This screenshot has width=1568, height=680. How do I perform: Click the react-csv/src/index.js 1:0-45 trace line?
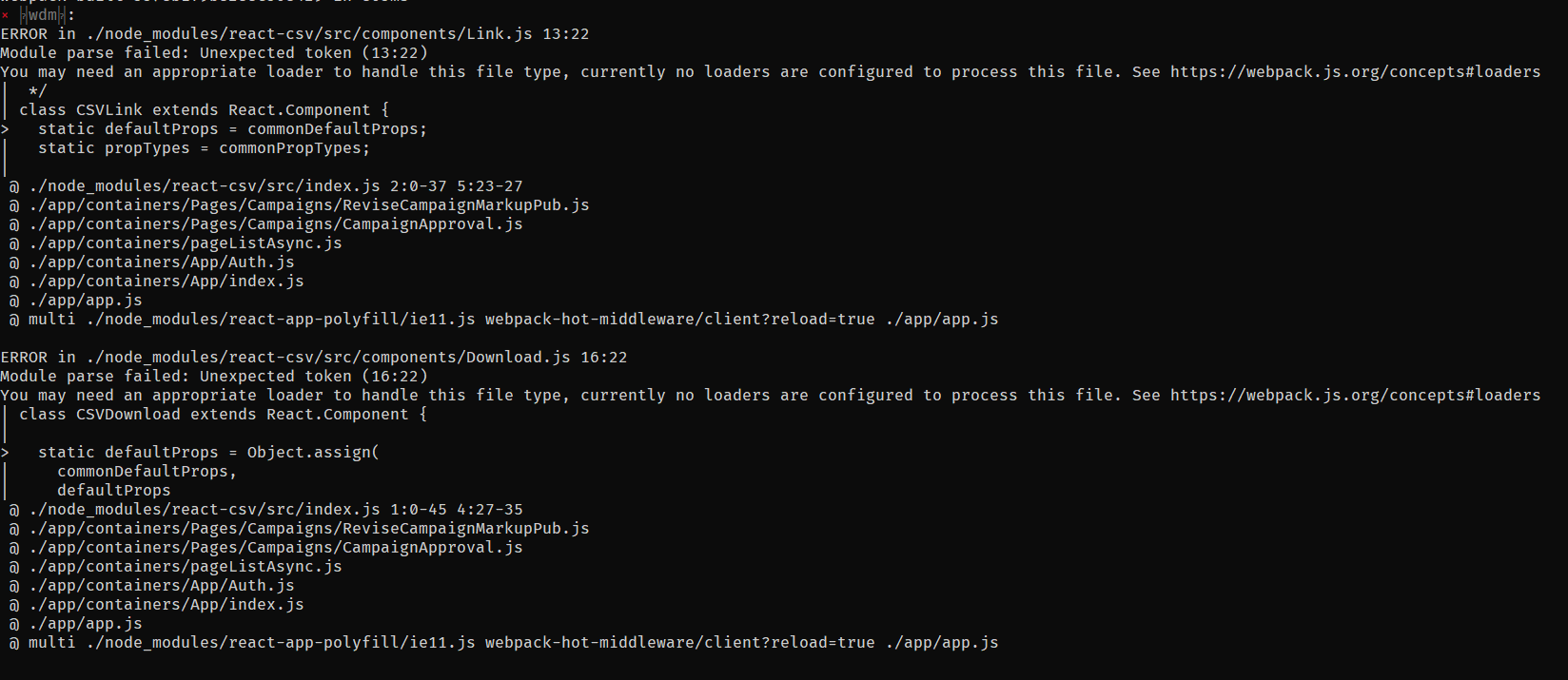(276, 510)
